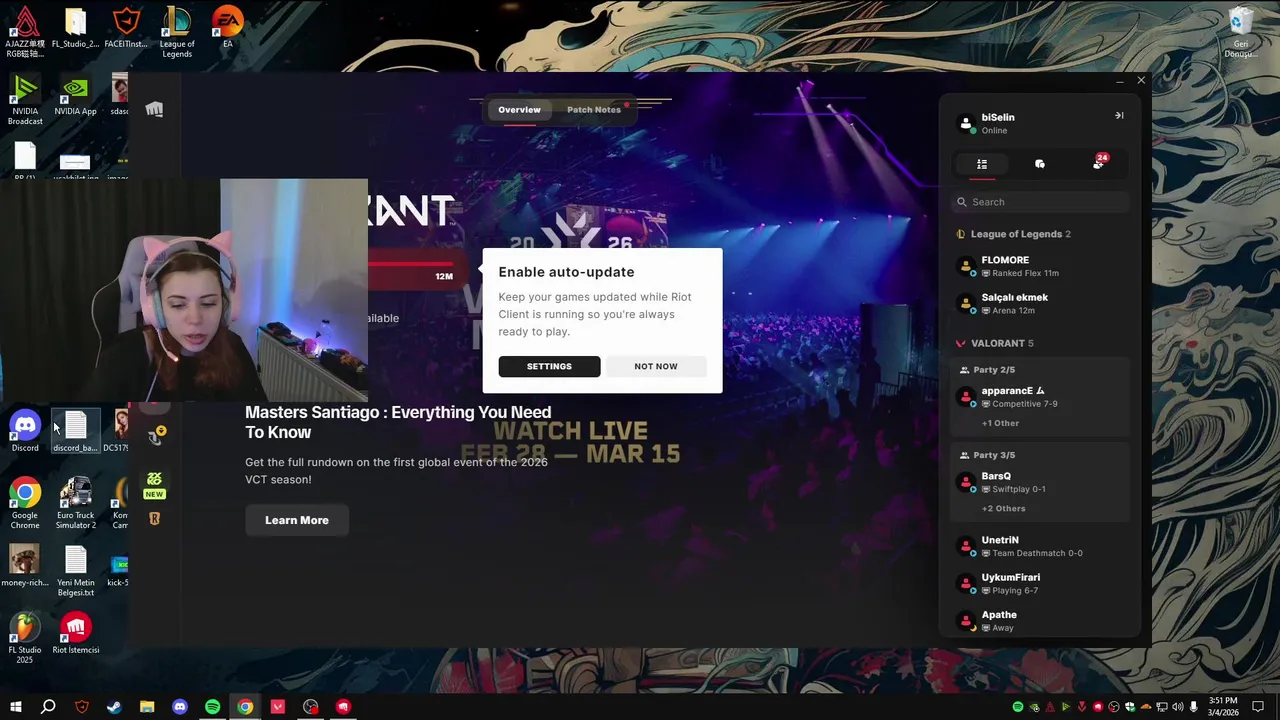
Task: Open Riot İstemcisi desktop shortcut
Action: point(76,633)
